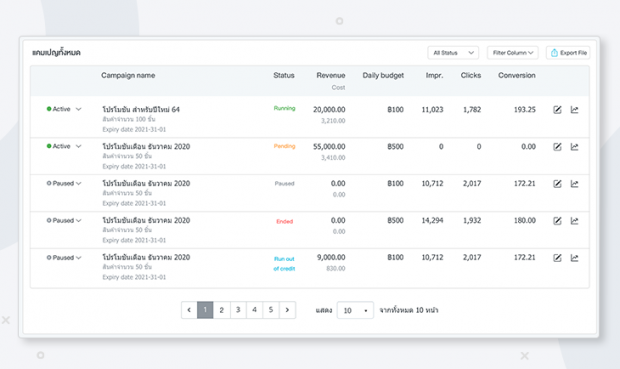The height and width of the screenshot is (369, 620).
Task: Click the Campaign name column header
Action: [x=128, y=75]
